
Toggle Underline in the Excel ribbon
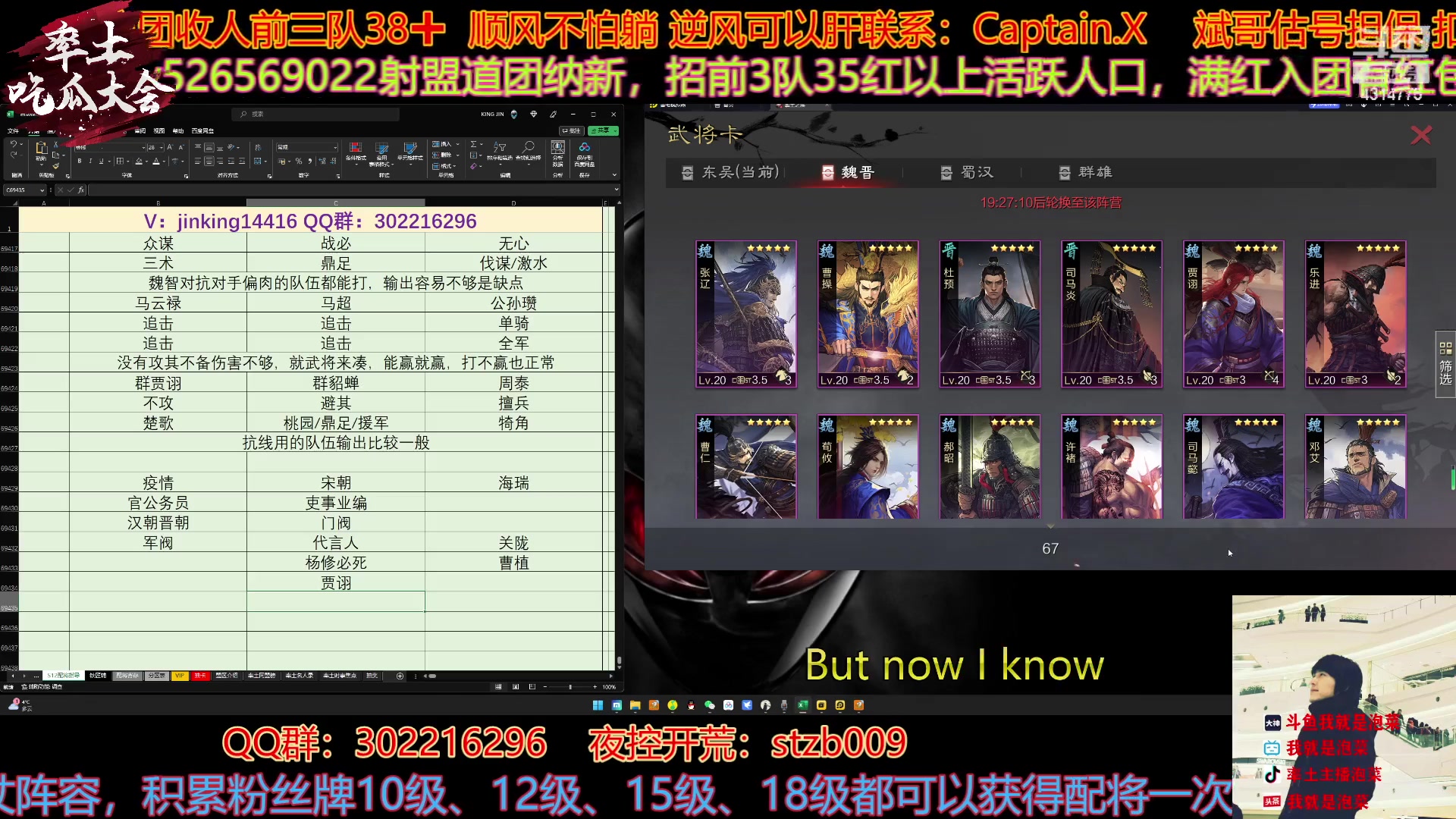[101, 161]
